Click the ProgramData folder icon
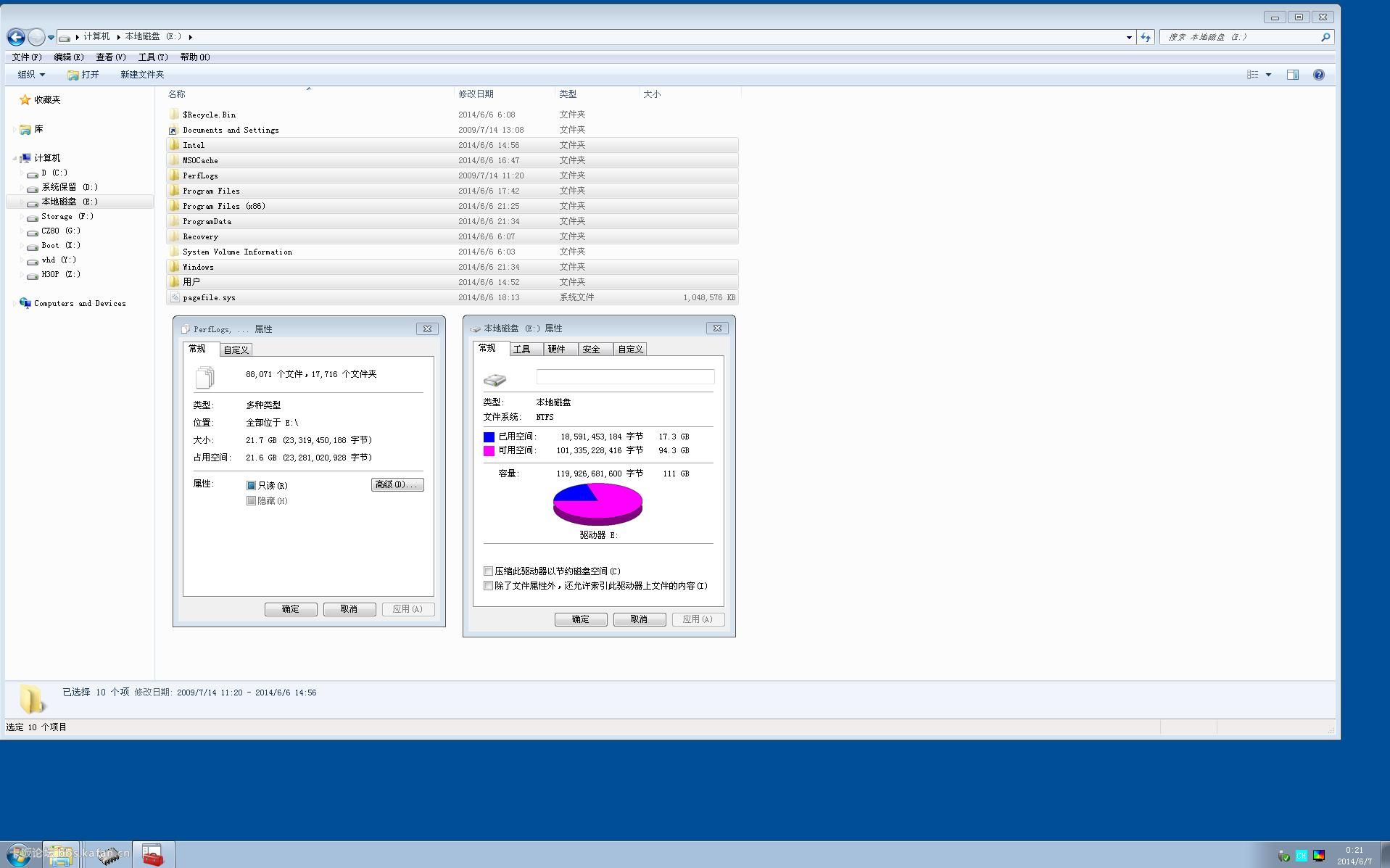 click(x=174, y=221)
